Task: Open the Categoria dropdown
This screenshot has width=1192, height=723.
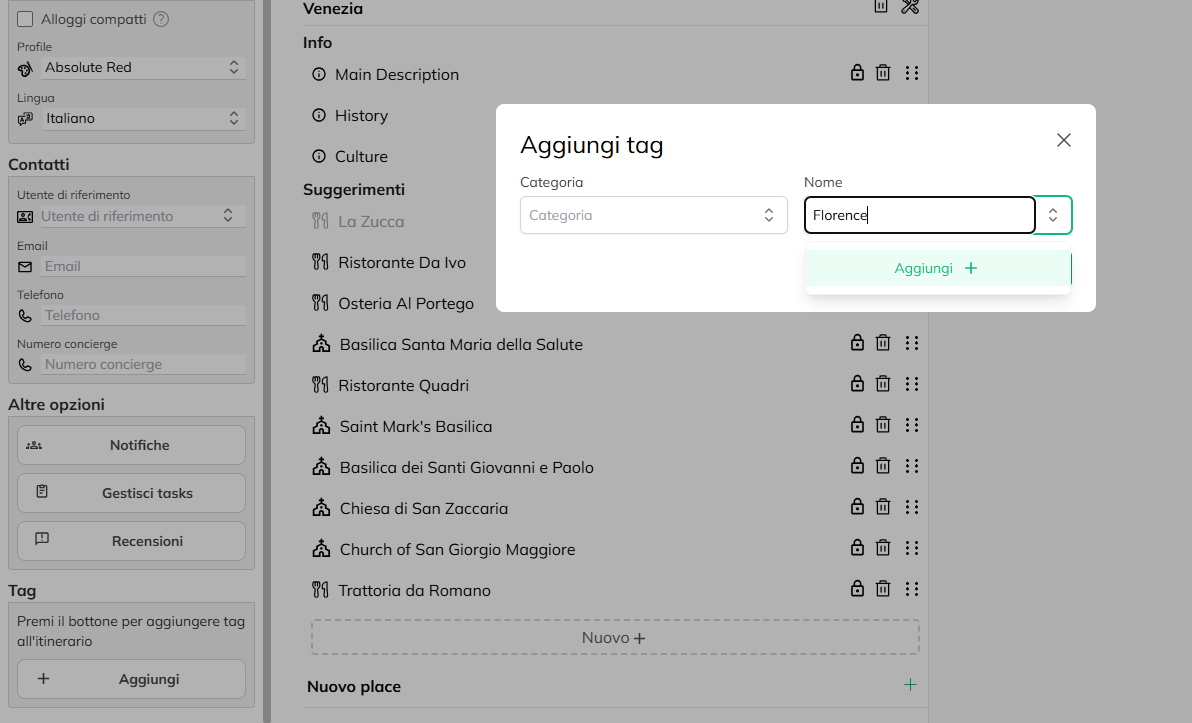Action: [x=653, y=215]
